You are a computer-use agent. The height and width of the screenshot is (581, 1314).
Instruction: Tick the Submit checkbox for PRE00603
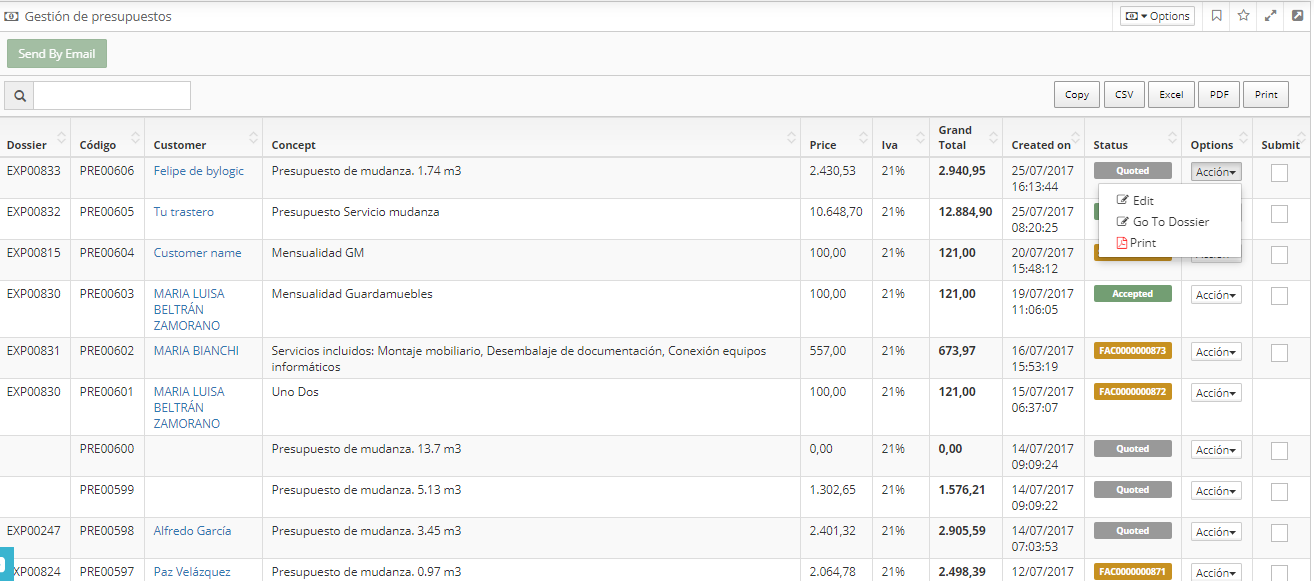coord(1279,296)
